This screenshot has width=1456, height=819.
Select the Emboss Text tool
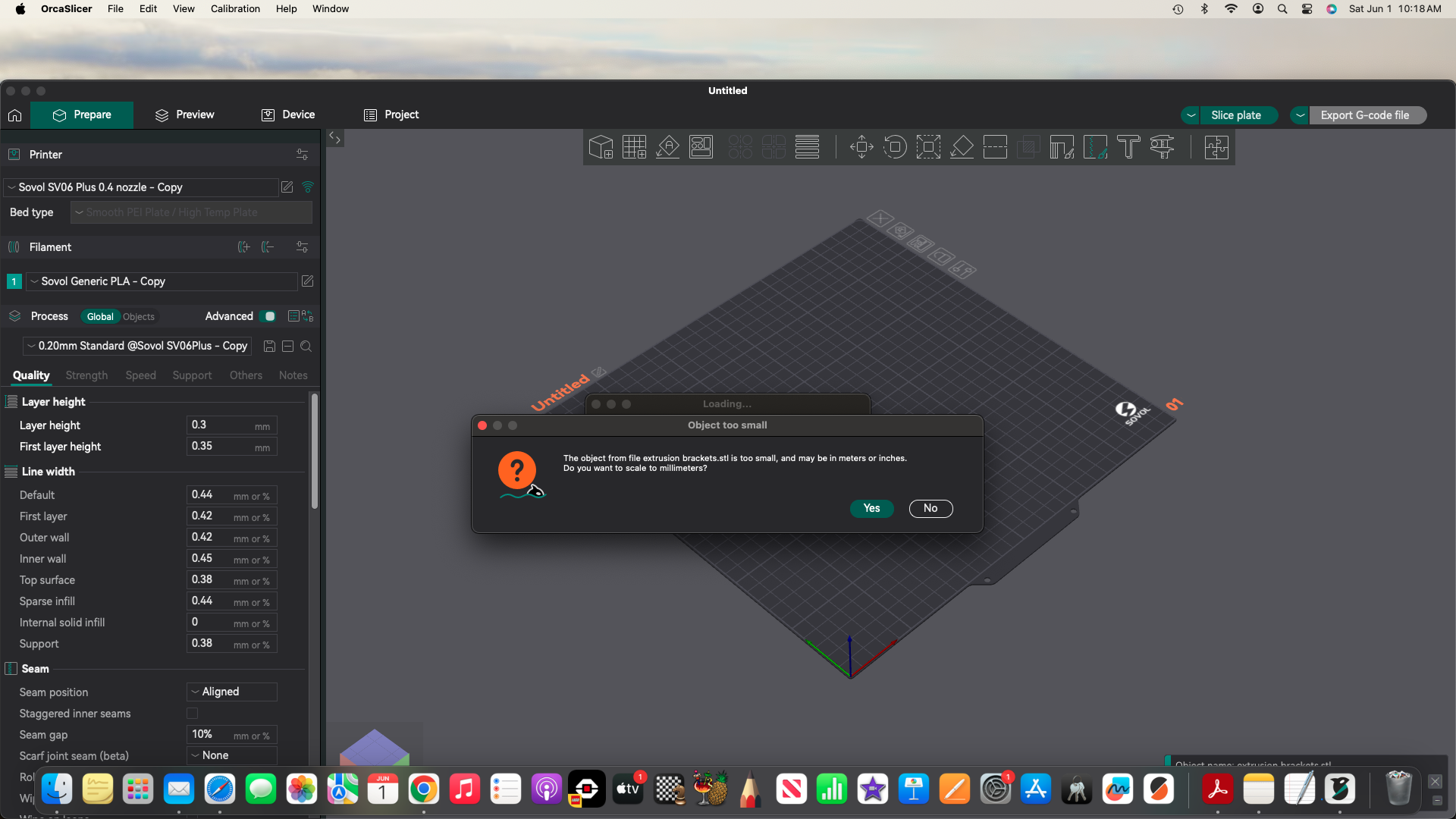point(1128,146)
